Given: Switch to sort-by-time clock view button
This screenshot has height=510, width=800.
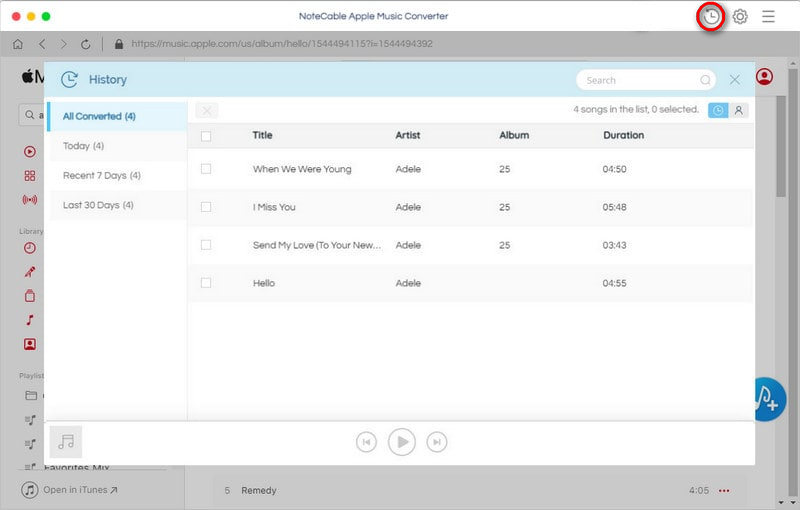Looking at the screenshot, I should [x=718, y=110].
